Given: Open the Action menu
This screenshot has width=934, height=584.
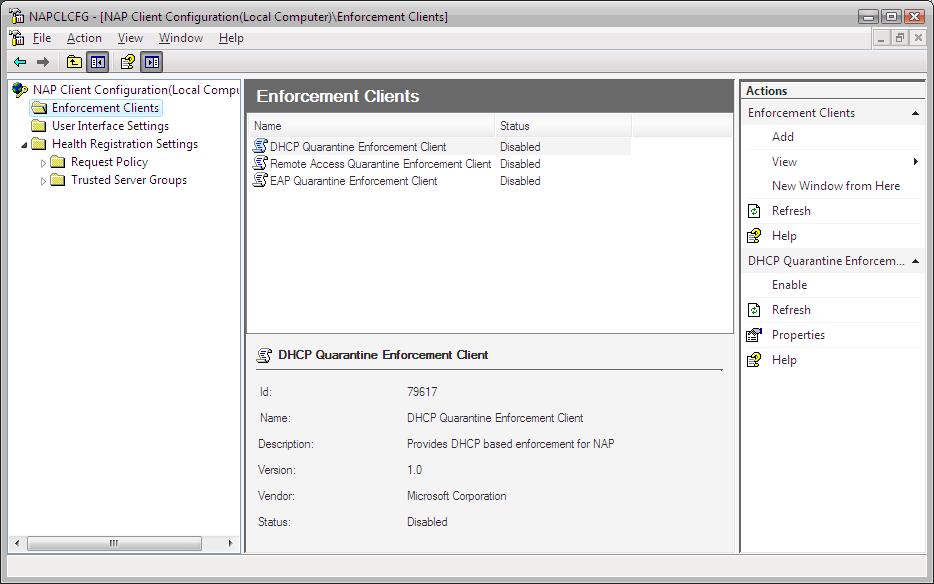Looking at the screenshot, I should point(84,38).
